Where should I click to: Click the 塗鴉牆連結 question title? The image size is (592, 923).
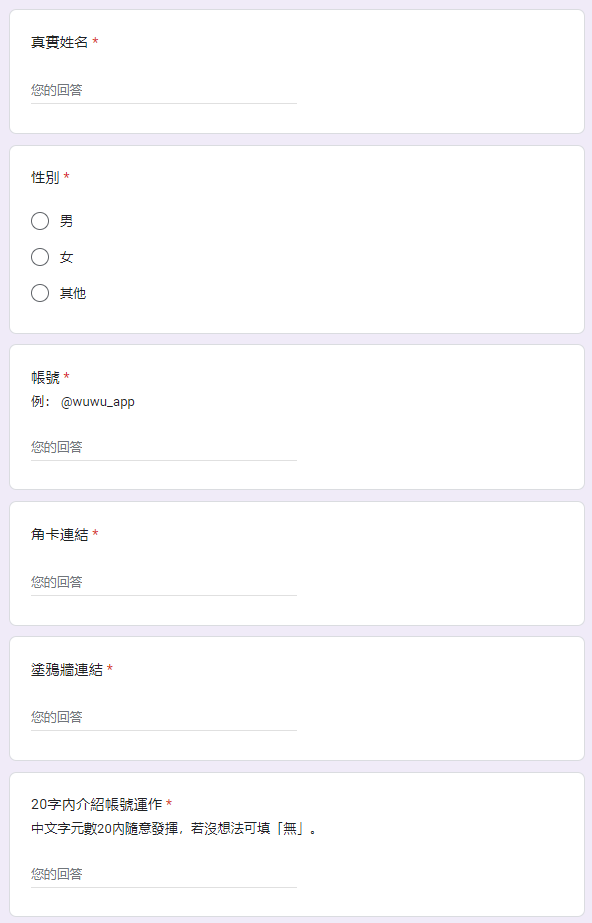[67, 670]
